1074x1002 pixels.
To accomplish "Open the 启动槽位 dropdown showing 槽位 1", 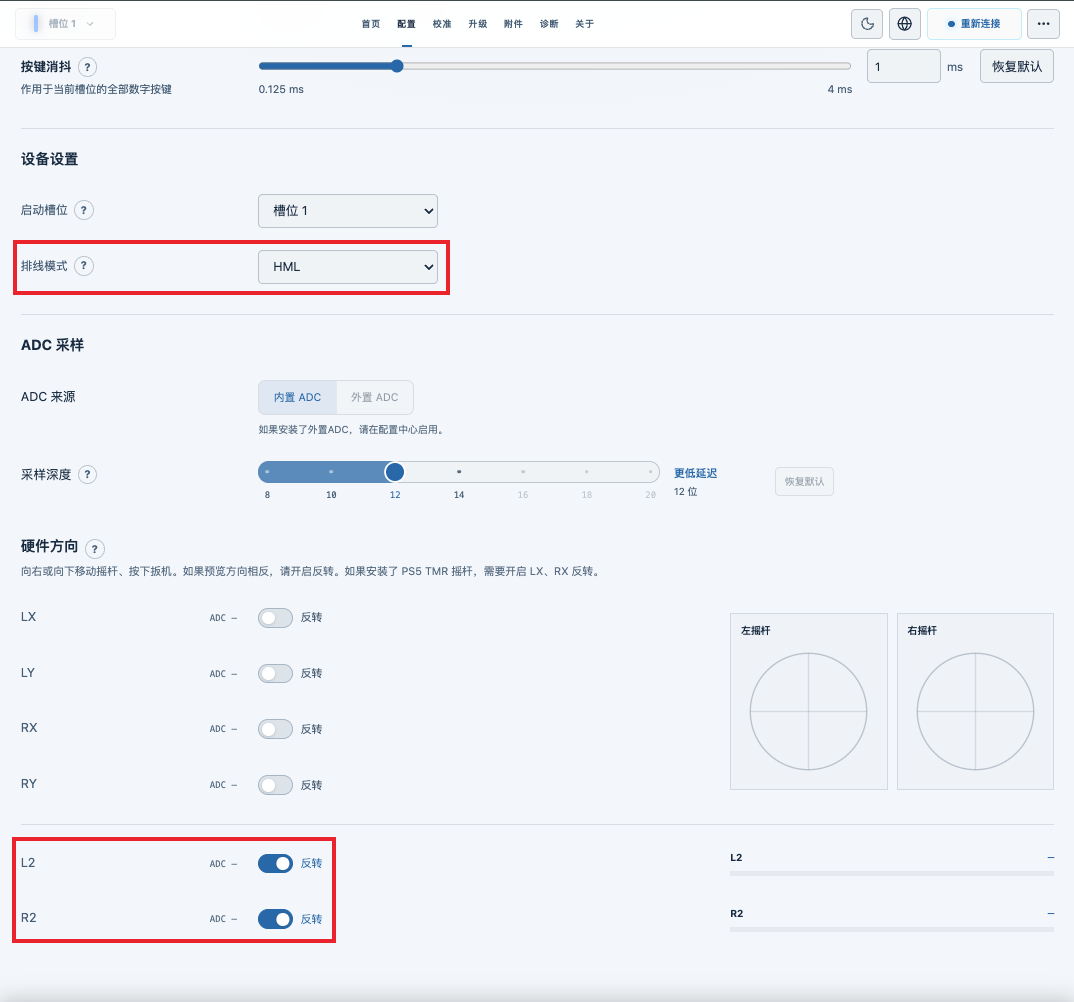I will 348,211.
